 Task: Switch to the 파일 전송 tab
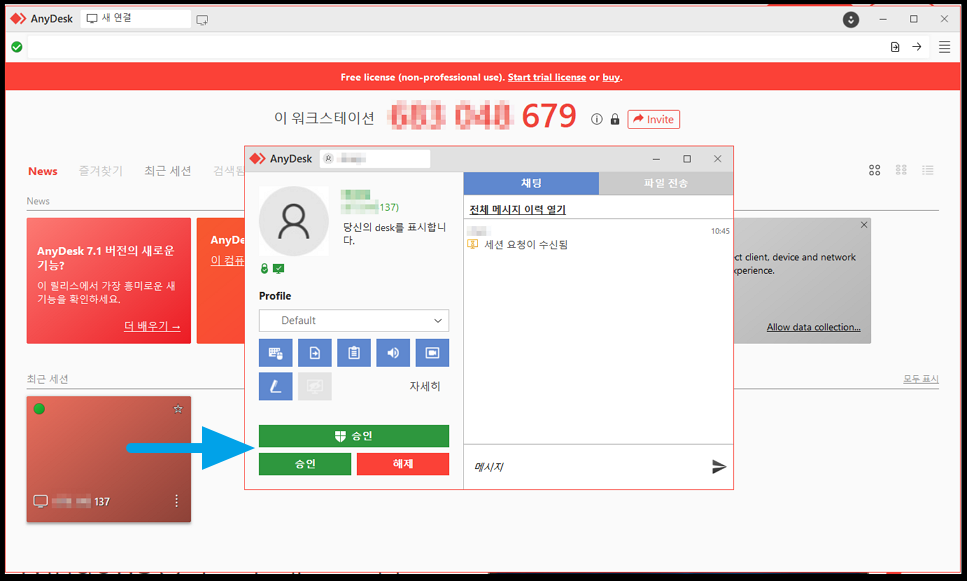666,183
